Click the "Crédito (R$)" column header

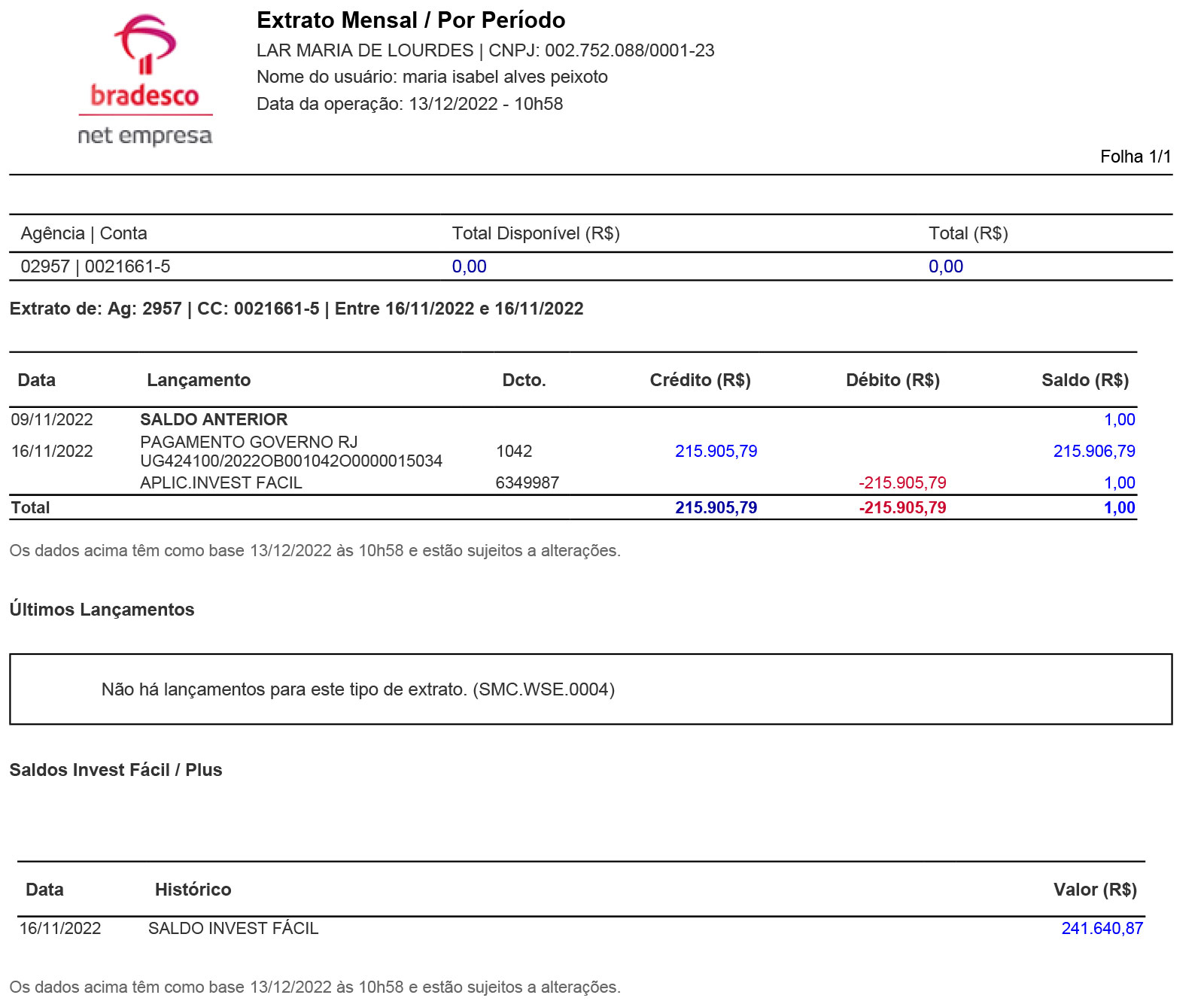[x=700, y=380]
